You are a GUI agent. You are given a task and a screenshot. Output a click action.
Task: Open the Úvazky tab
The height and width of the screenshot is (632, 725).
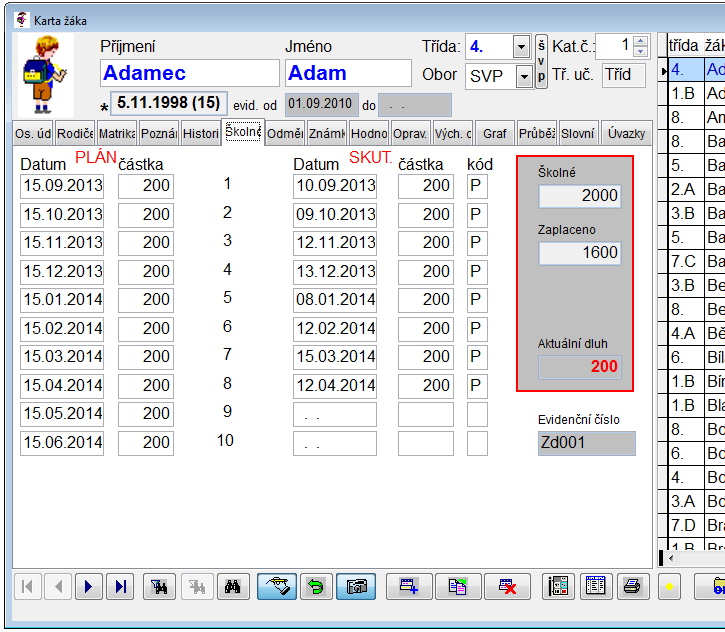tap(626, 134)
